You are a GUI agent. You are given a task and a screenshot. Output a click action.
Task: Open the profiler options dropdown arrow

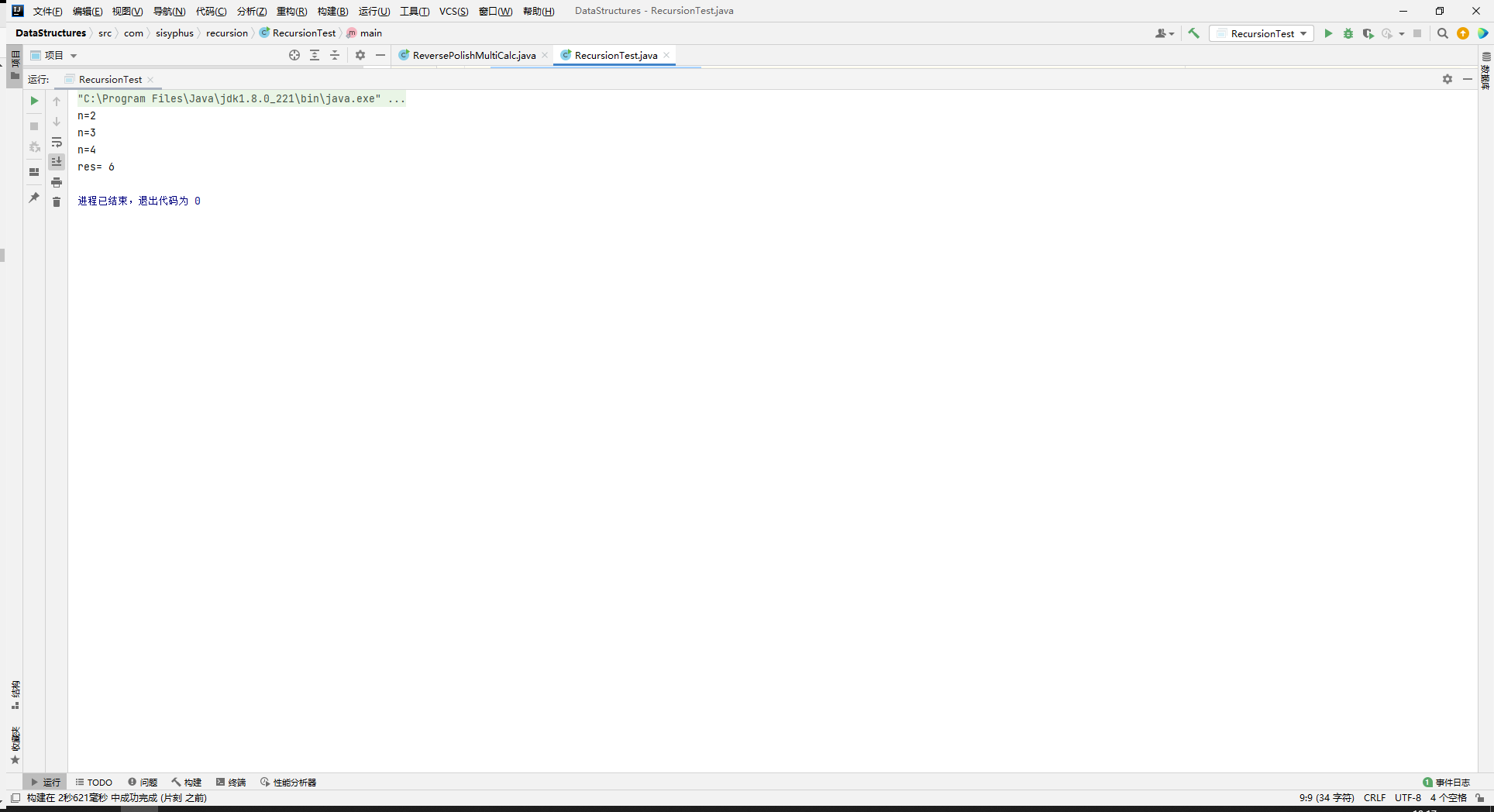tap(1402, 33)
